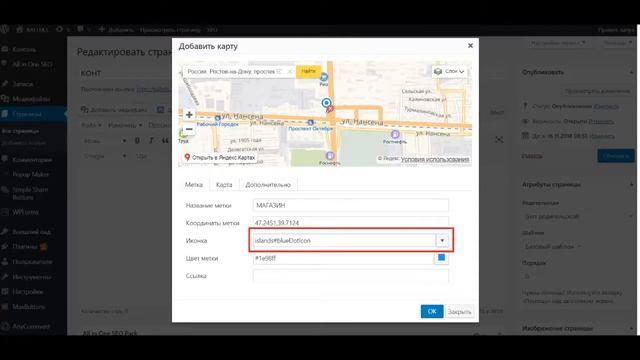This screenshot has height=360, width=640.
Task: Open All in One SEO sidebar item
Action: coord(32,64)
